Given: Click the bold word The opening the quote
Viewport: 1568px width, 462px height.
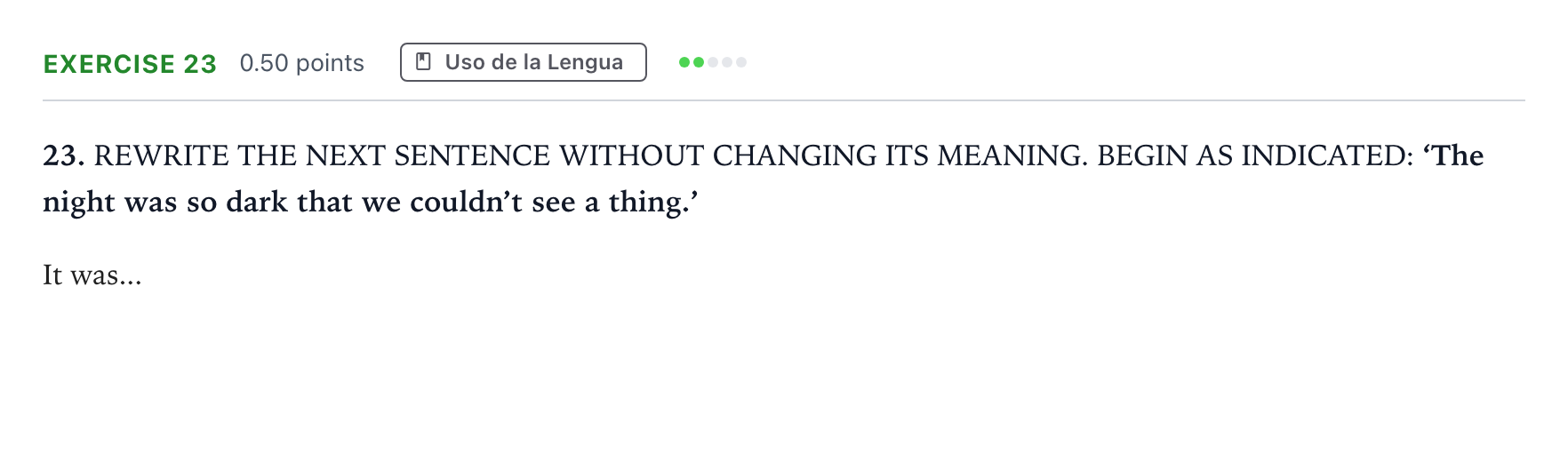Looking at the screenshot, I should point(1459,155).
